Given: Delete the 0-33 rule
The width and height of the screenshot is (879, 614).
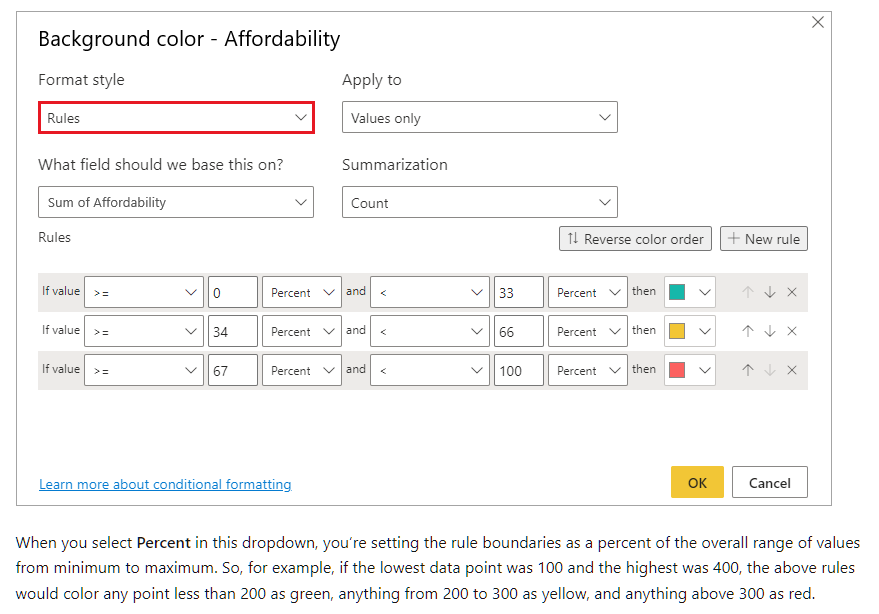Looking at the screenshot, I should (x=792, y=292).
